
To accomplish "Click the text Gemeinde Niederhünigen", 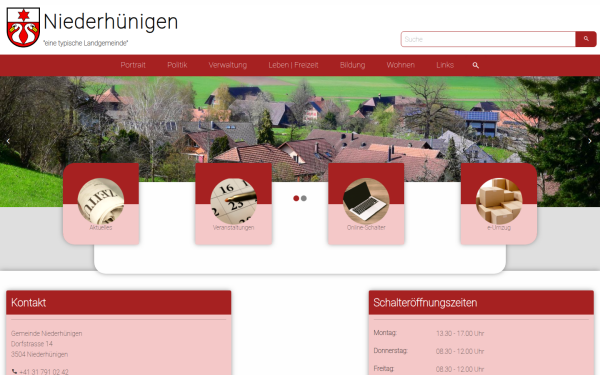I will coord(47,333).
